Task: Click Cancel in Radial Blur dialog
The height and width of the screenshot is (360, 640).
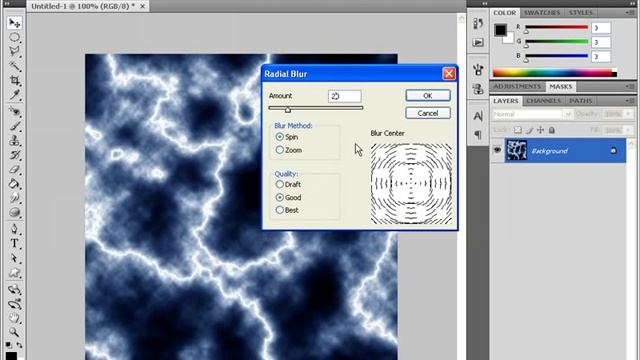Action: click(428, 113)
